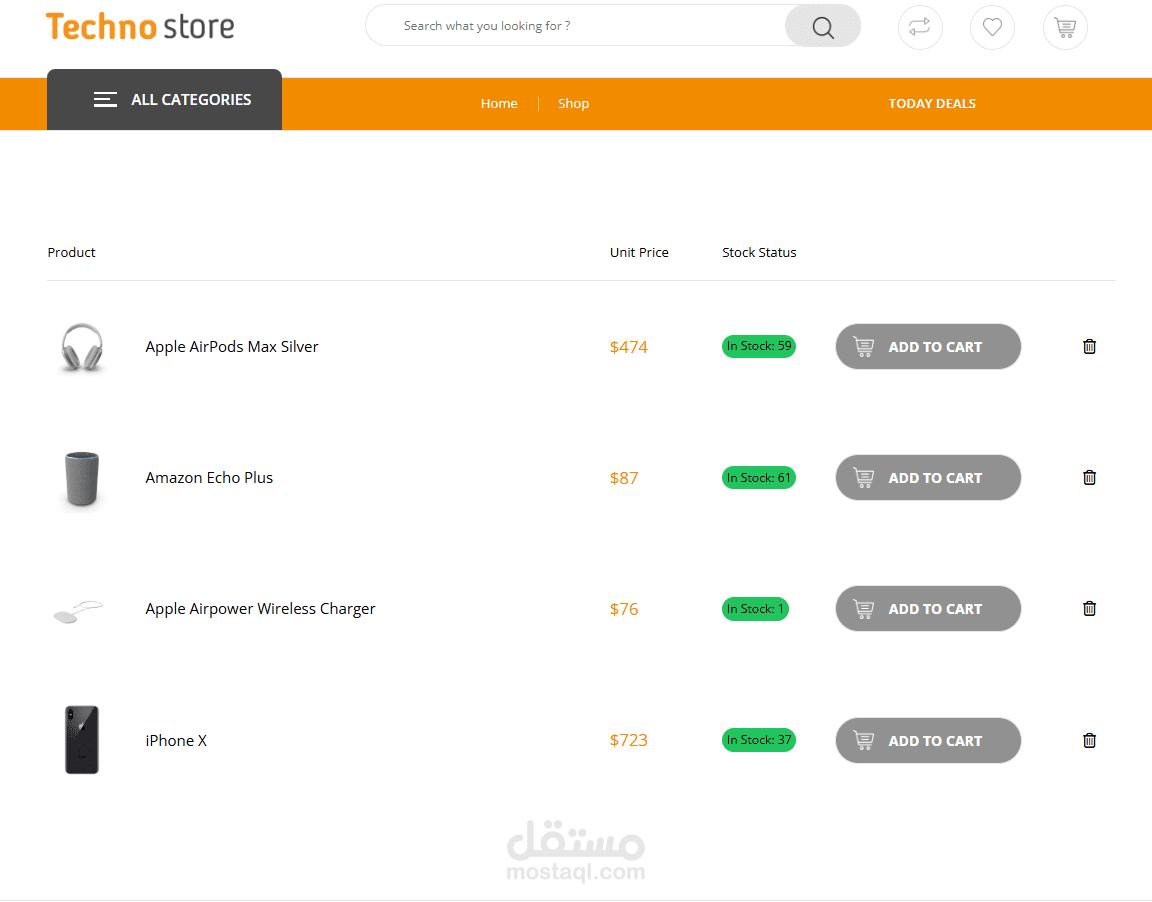Image resolution: width=1152 pixels, height=902 pixels.
Task: Delete iPhone X using trash icon
Action: (x=1090, y=740)
